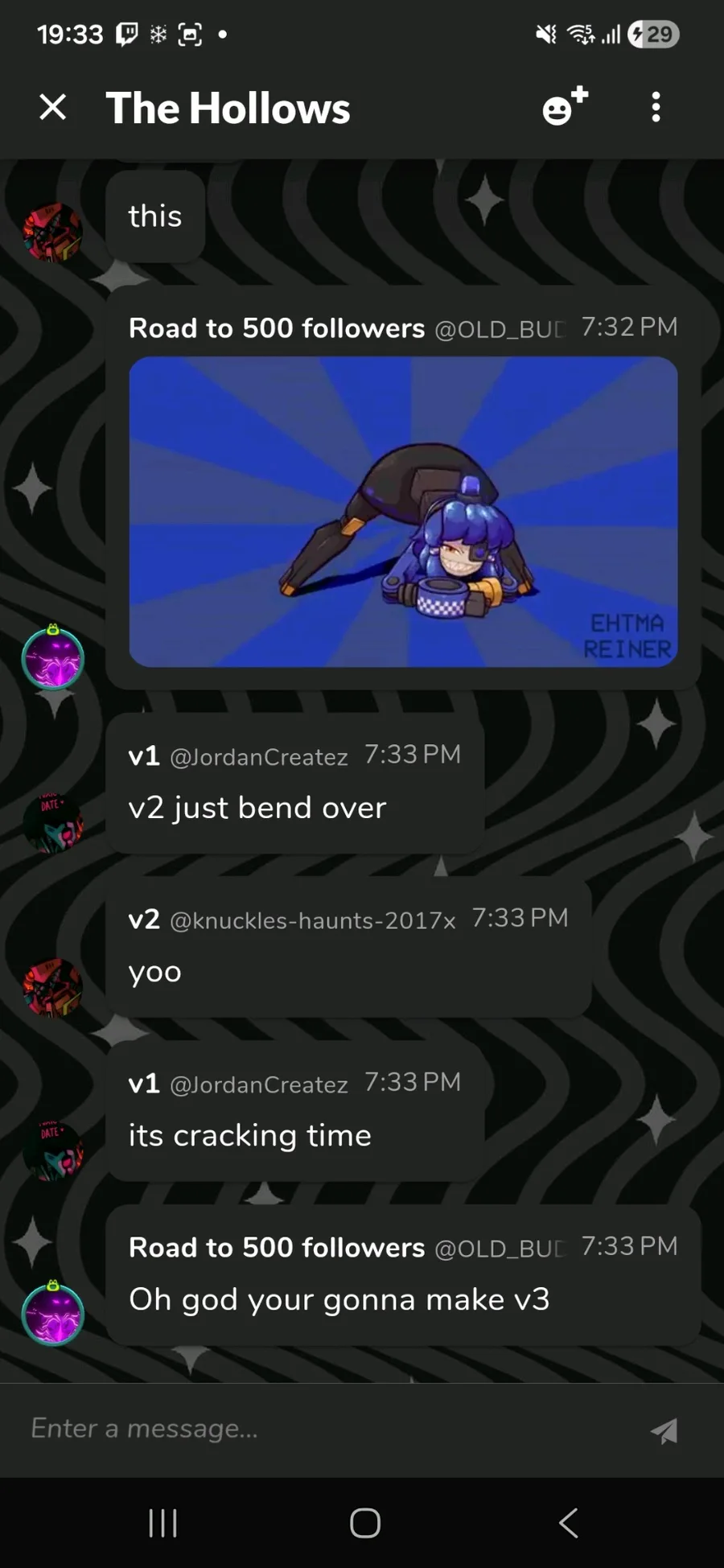Viewport: 724px width, 1568px height.
Task: Tap the avatar beside "yoo" message
Action: point(52,987)
